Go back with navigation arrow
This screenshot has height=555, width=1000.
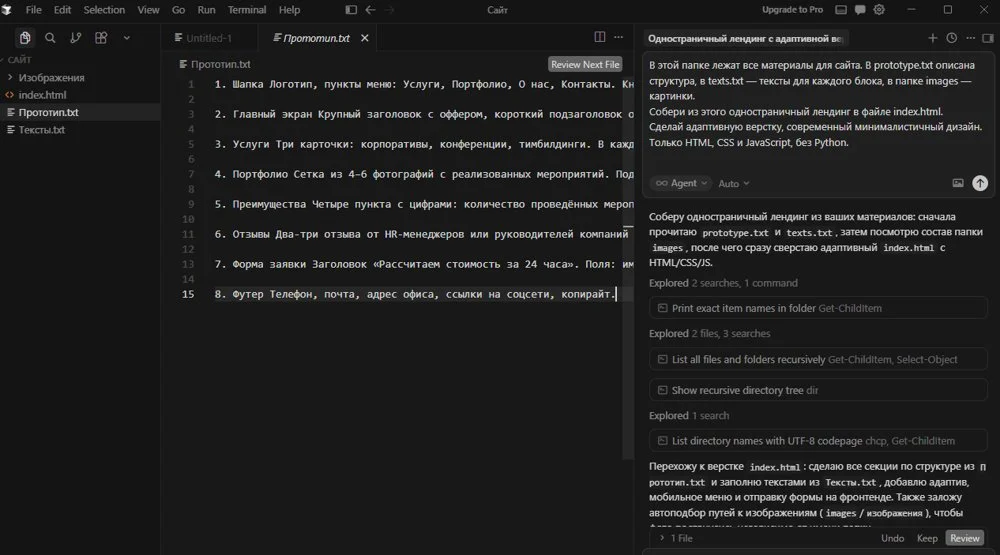tap(371, 10)
